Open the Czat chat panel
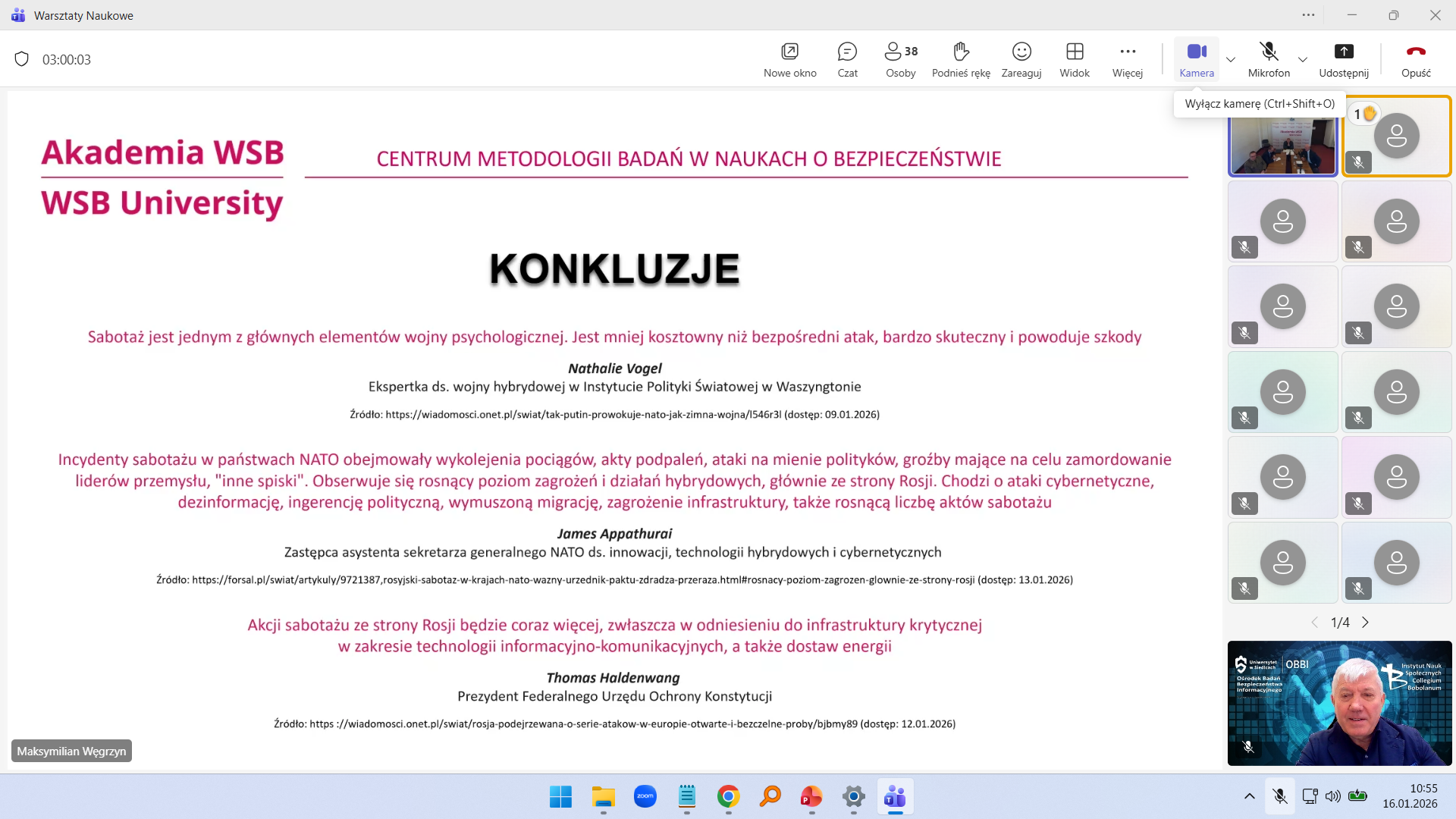The height and width of the screenshot is (819, 1456). click(x=847, y=58)
